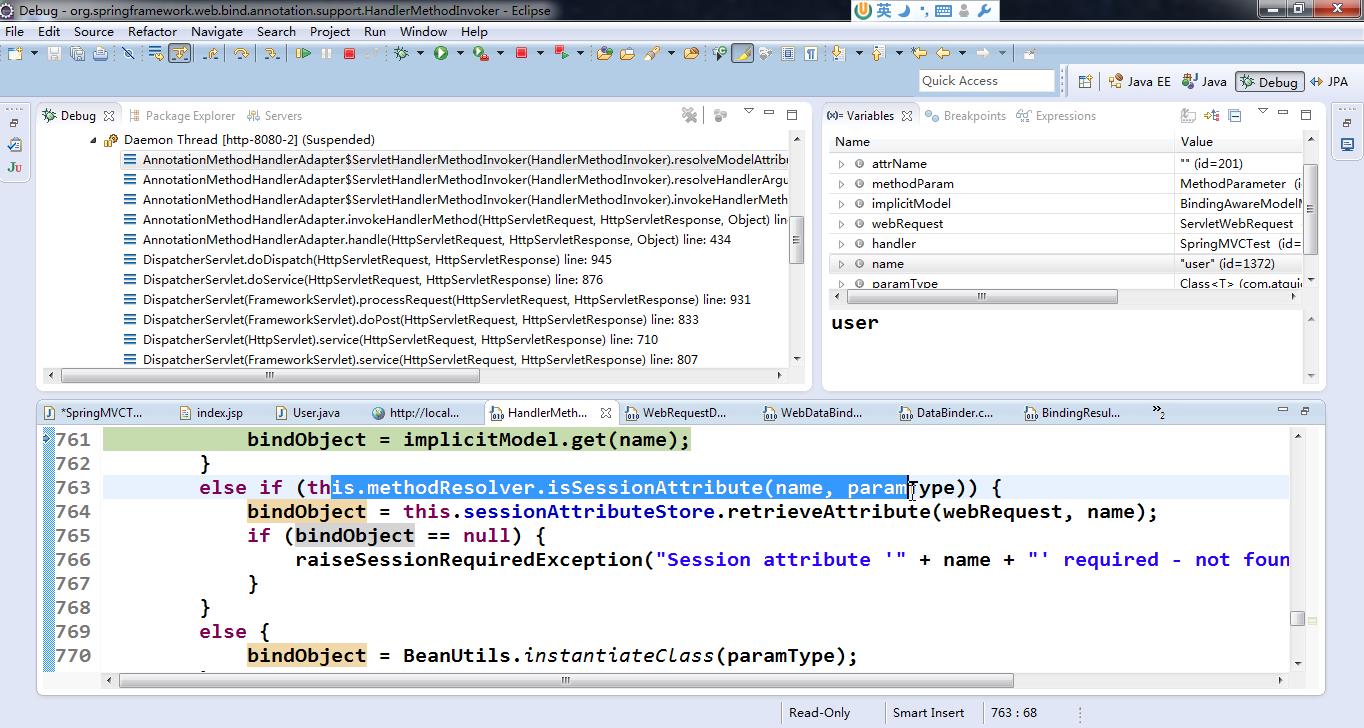Click the IME wrench settings icon
Screen dimensions: 1364x728
click(x=984, y=11)
